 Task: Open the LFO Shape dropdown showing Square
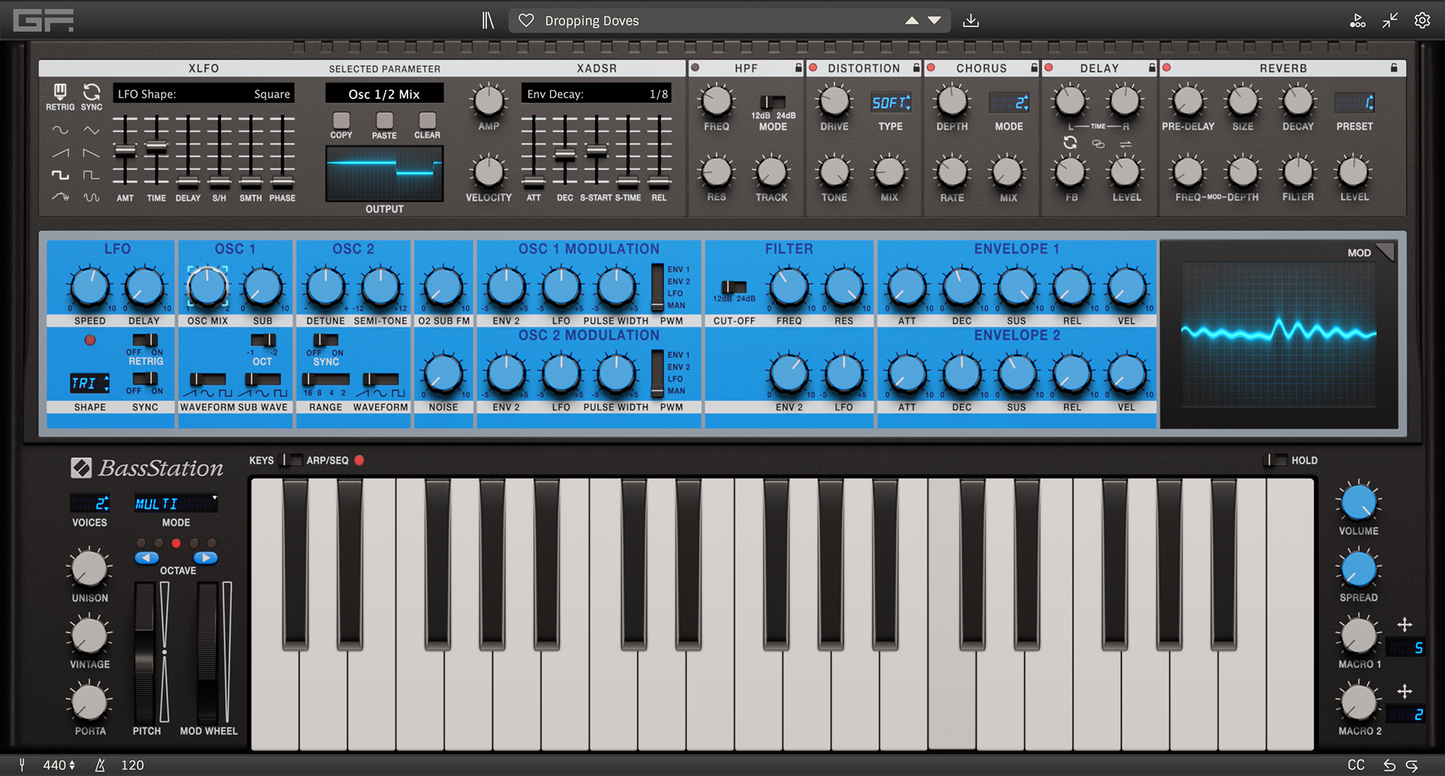[204, 92]
